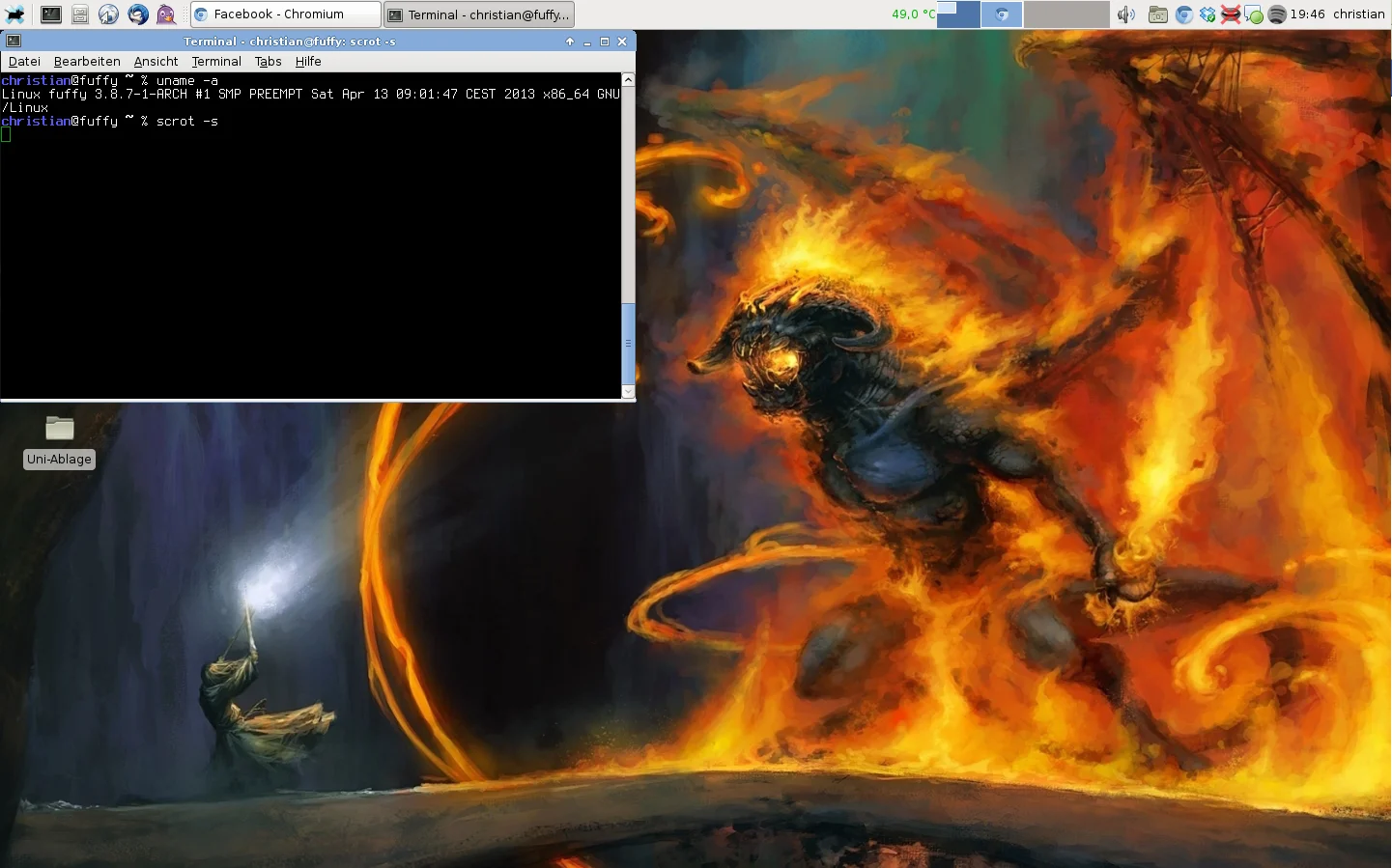Image resolution: width=1392 pixels, height=868 pixels.
Task: Open the Dropbox tray icon
Action: point(1207,14)
